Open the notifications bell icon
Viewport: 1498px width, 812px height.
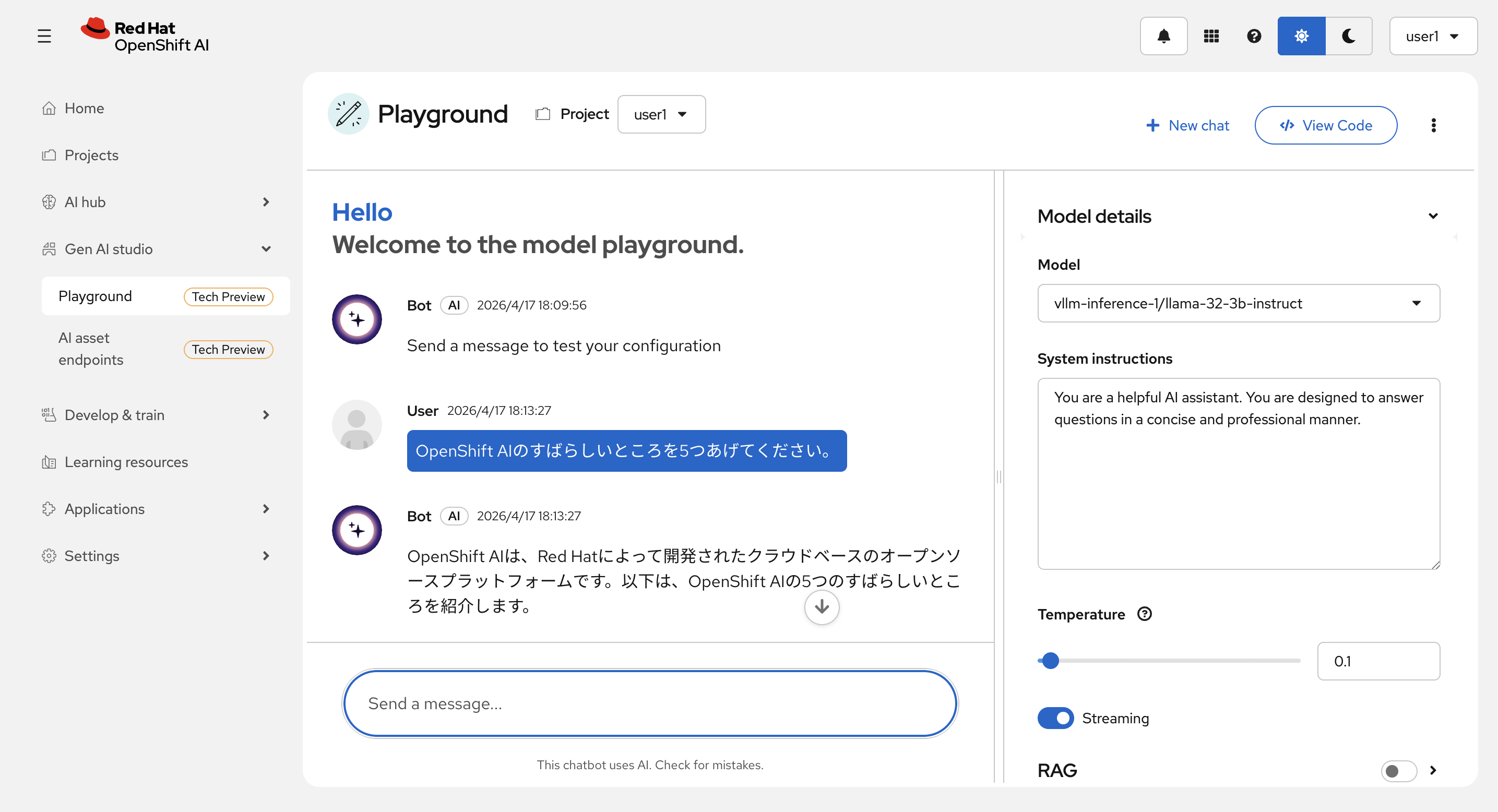pyautogui.click(x=1163, y=36)
